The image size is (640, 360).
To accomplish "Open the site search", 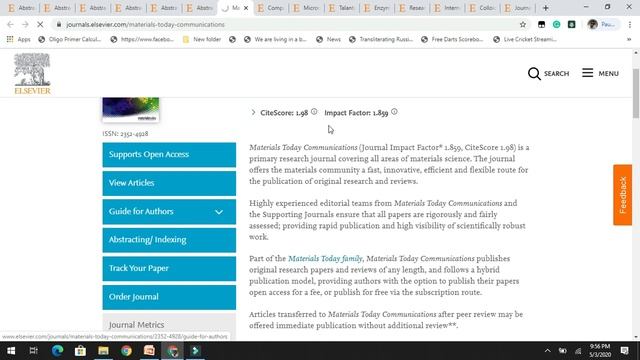I will click(x=548, y=73).
